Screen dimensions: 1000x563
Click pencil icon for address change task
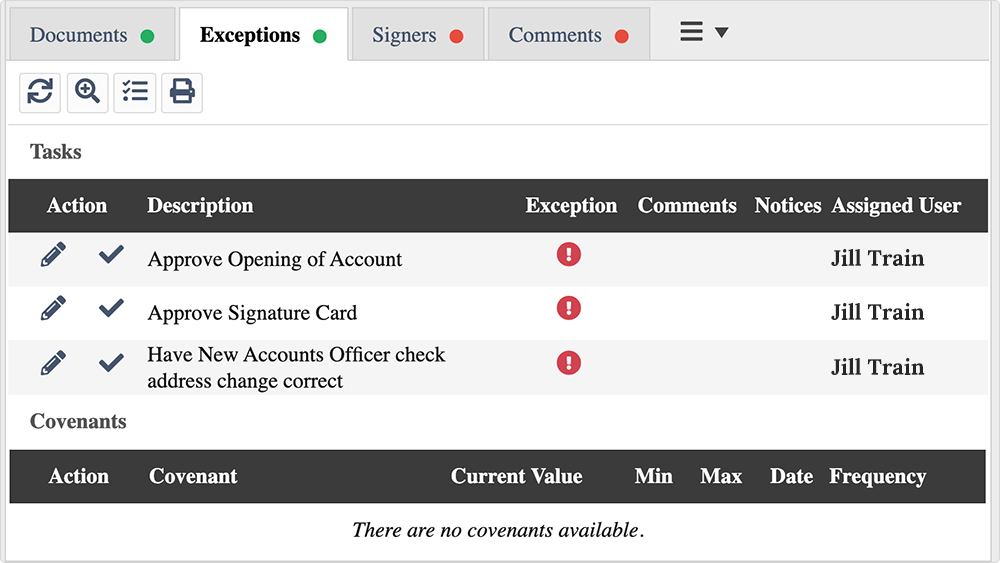(53, 363)
